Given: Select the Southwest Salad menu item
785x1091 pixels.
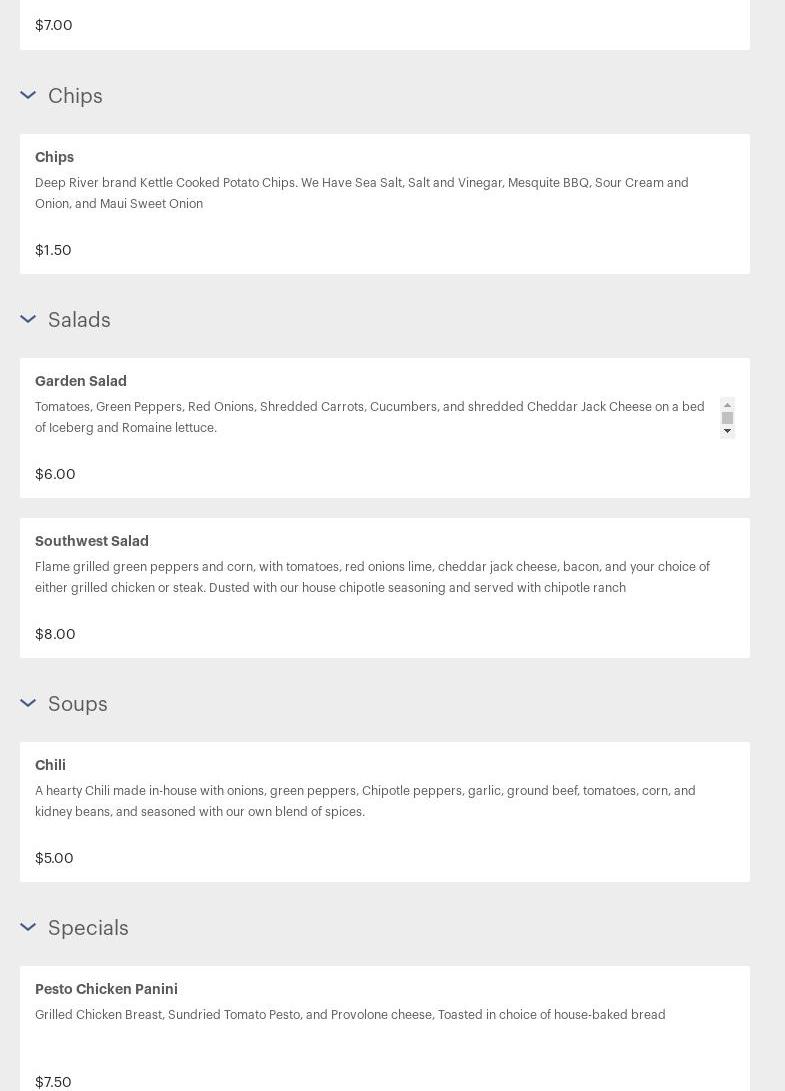Looking at the screenshot, I should 92,541.
